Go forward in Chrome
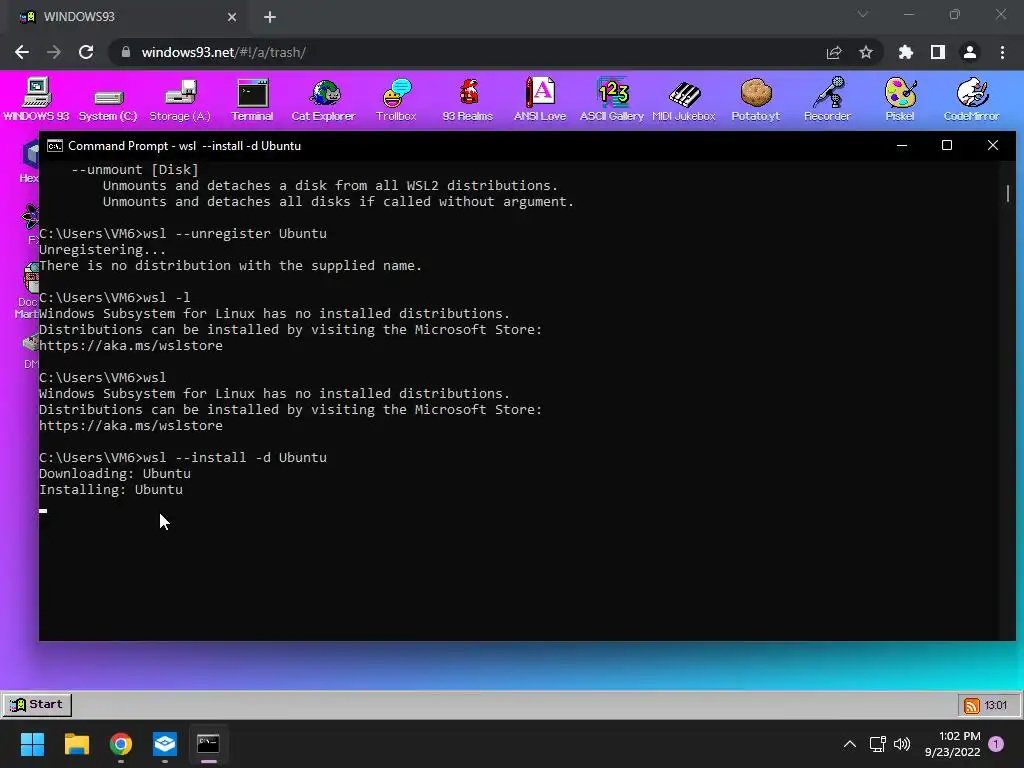This screenshot has height=768, width=1024. 54,52
